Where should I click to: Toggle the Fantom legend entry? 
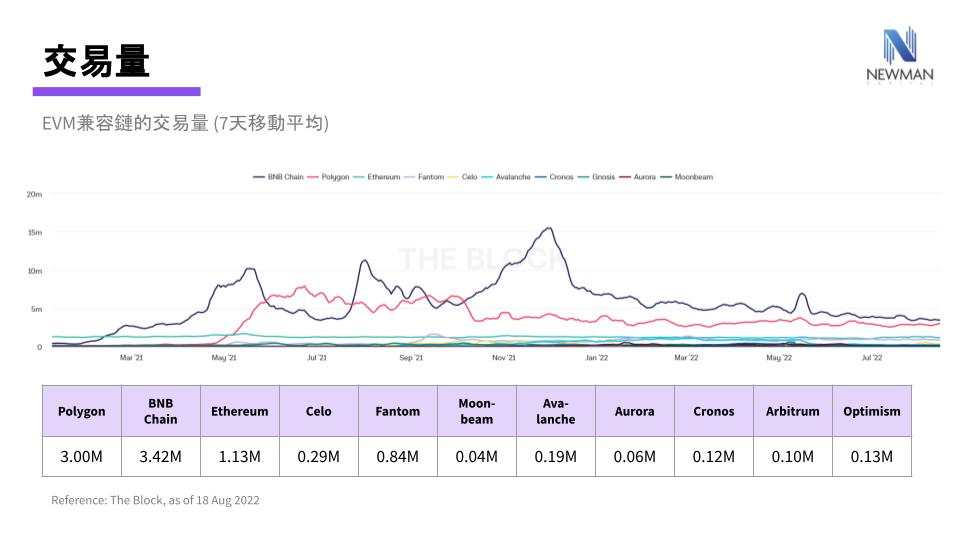tap(424, 177)
